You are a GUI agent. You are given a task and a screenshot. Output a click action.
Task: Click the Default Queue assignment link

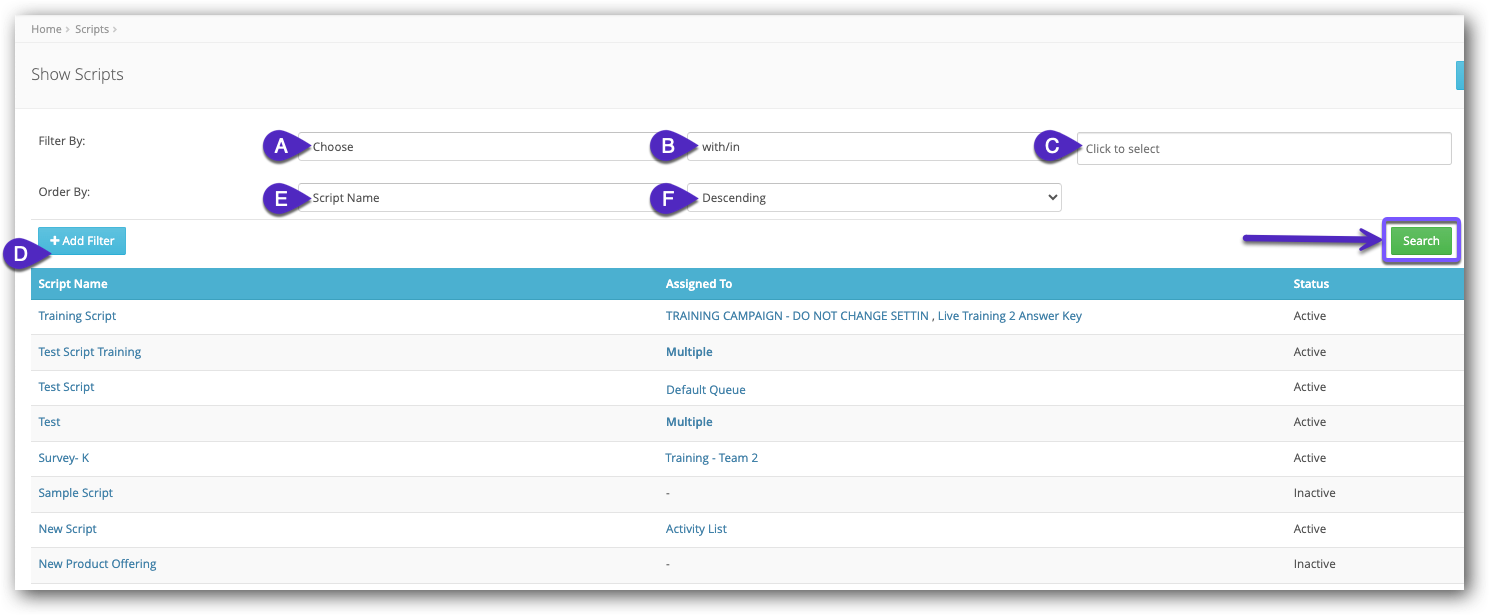pyautogui.click(x=706, y=390)
